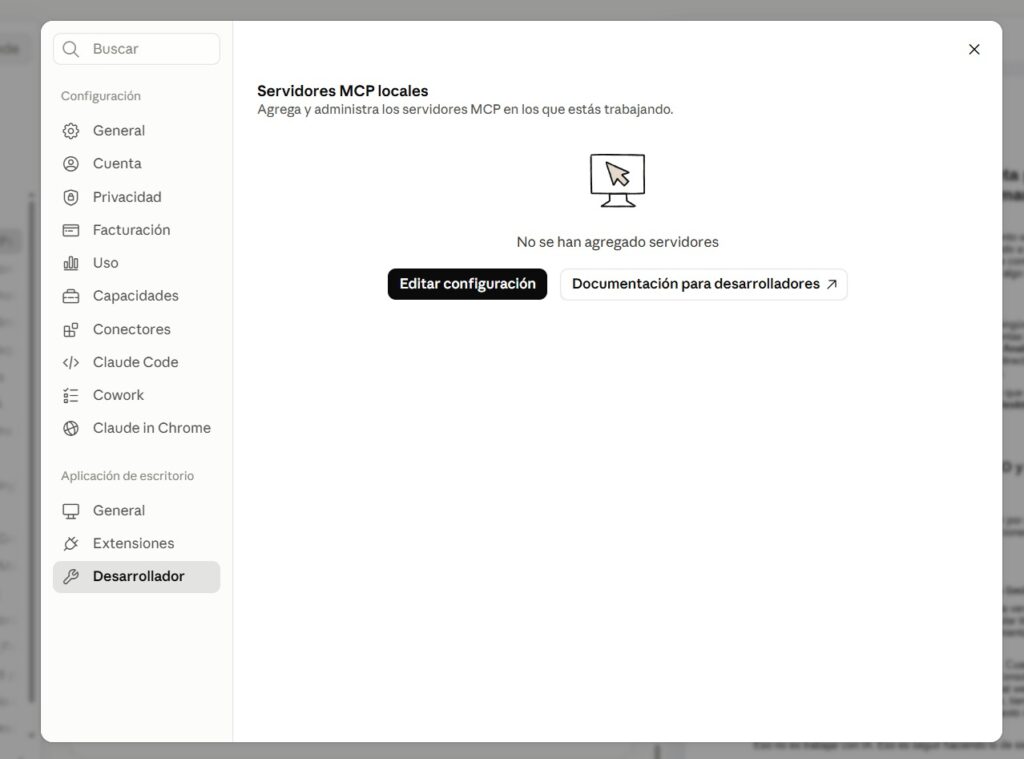Click the Aplicación de escritorio section label
This screenshot has height=759, width=1024.
pos(127,476)
